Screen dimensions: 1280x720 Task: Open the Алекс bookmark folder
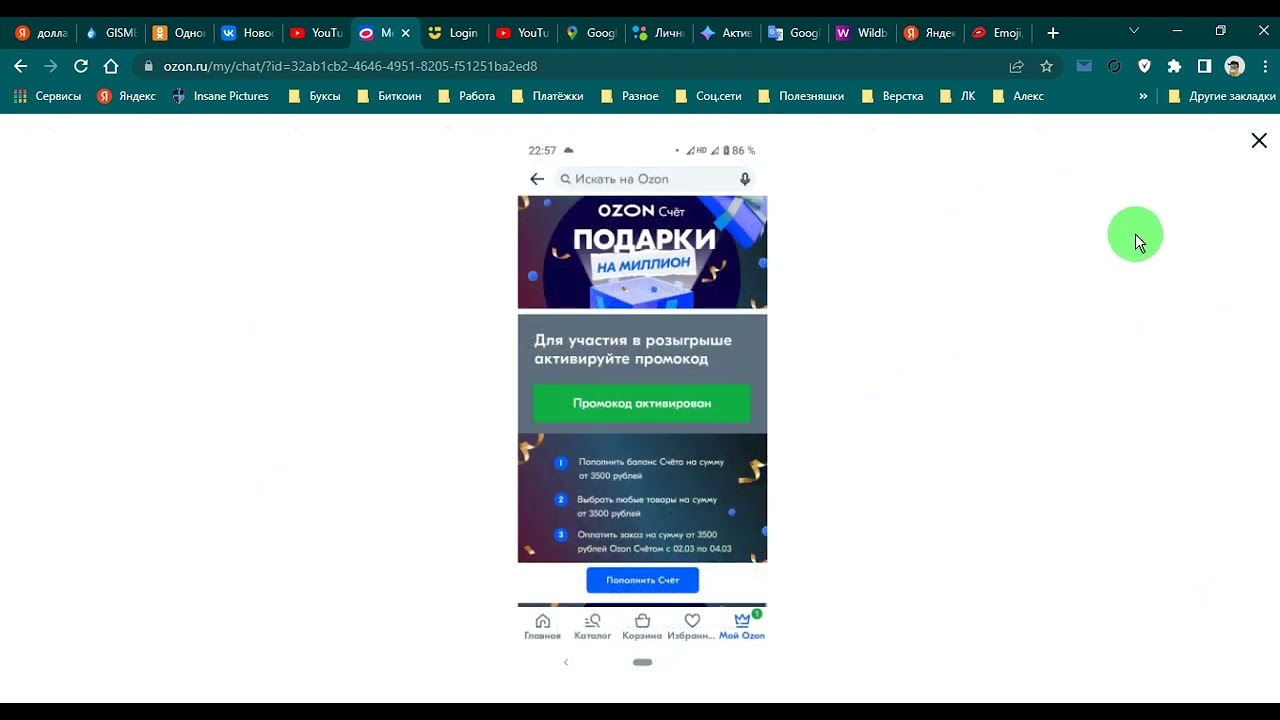click(x=1017, y=96)
